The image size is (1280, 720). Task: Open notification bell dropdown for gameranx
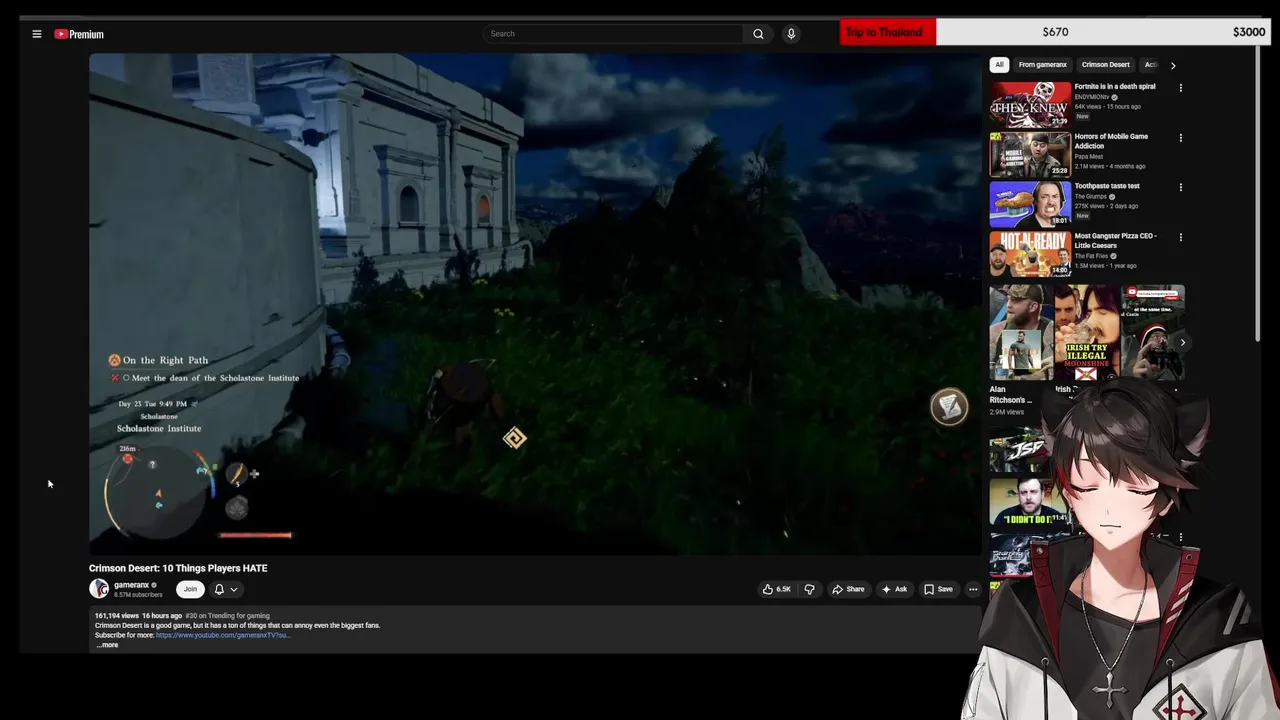click(226, 589)
